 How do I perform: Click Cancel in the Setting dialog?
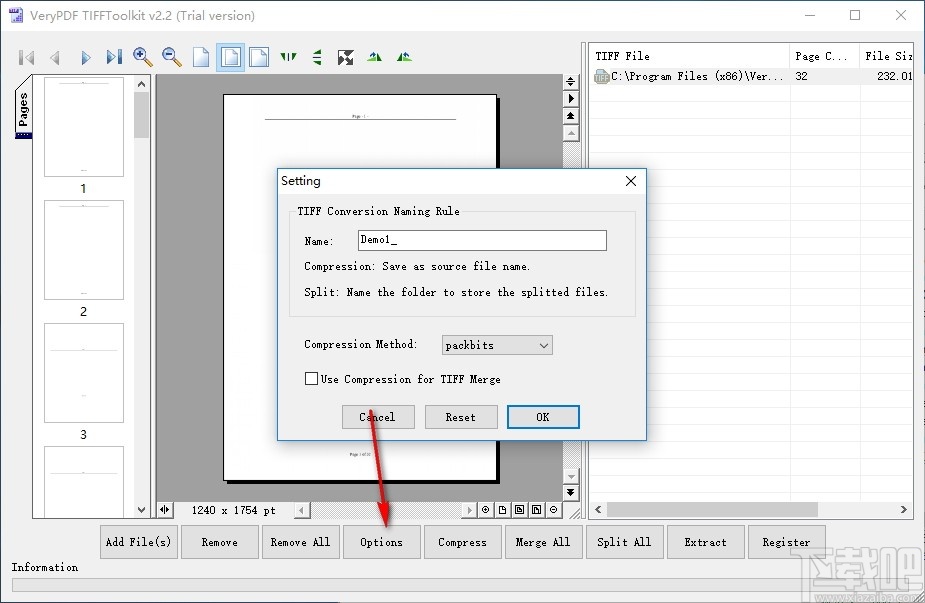pyautogui.click(x=378, y=417)
